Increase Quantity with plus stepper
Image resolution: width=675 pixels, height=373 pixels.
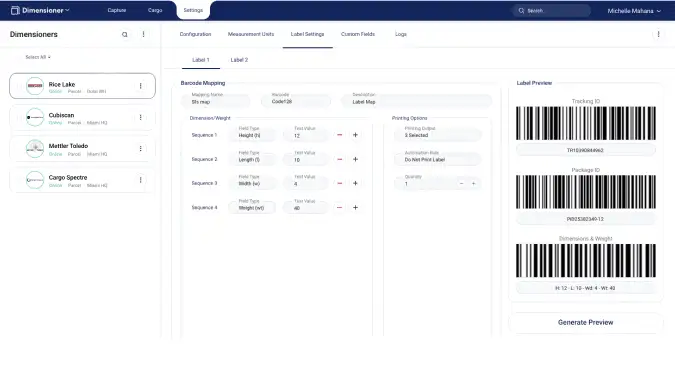474,183
